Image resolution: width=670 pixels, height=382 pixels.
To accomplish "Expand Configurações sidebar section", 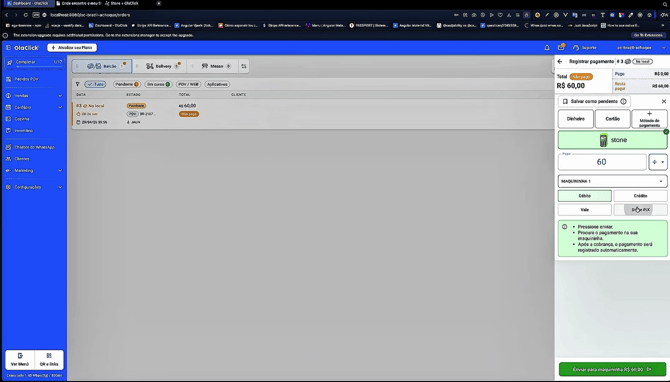I will point(34,187).
